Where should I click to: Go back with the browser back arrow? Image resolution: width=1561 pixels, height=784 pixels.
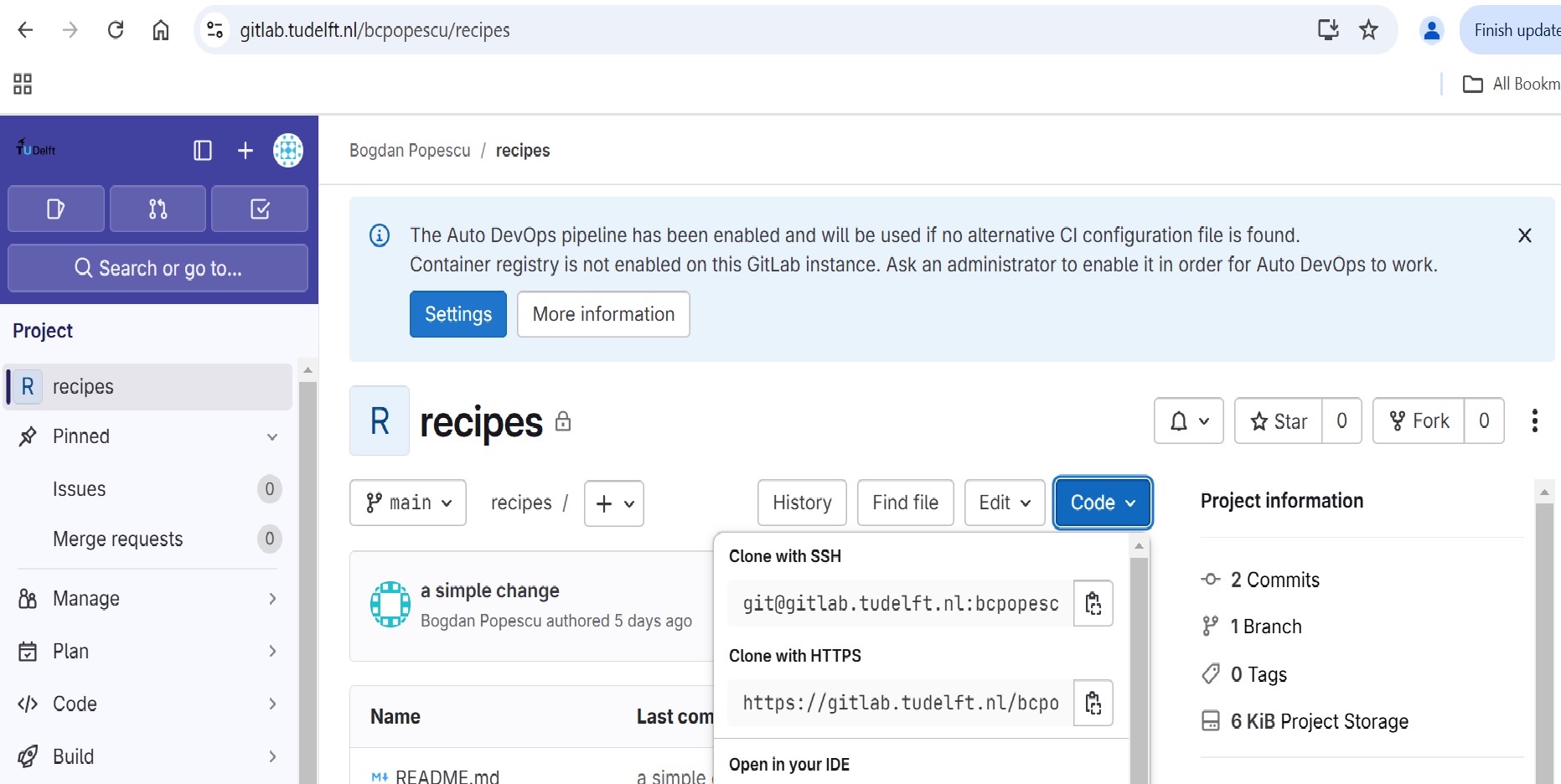(25, 30)
